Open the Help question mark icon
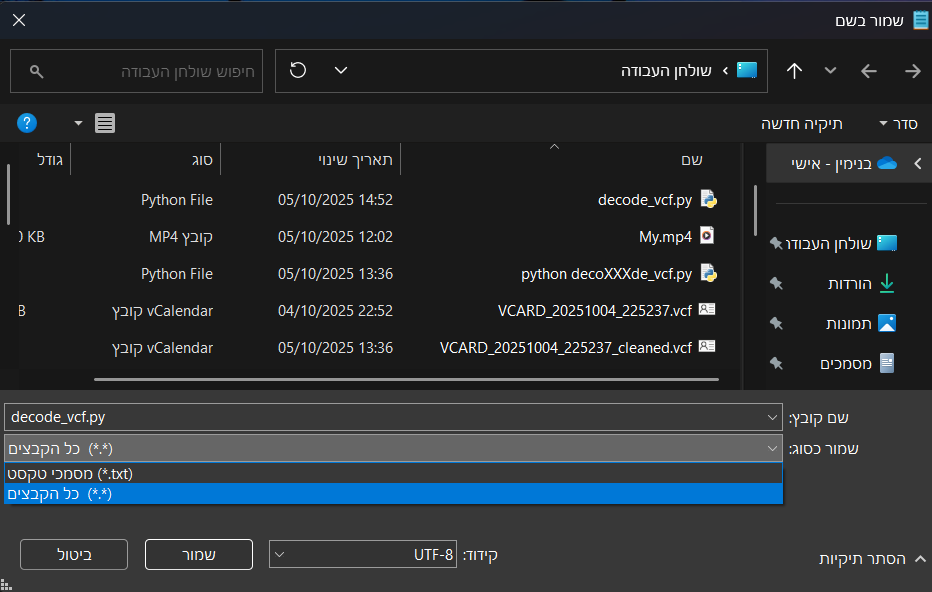This screenshot has width=932, height=592. [28, 123]
